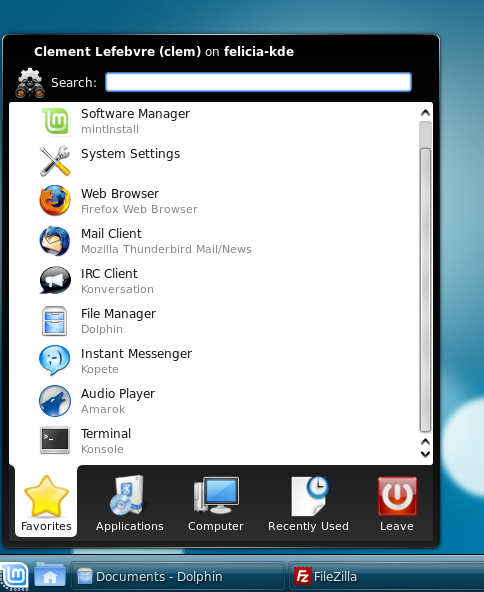
Task: Switch to FileZilla in the taskbar
Action: coord(385,577)
